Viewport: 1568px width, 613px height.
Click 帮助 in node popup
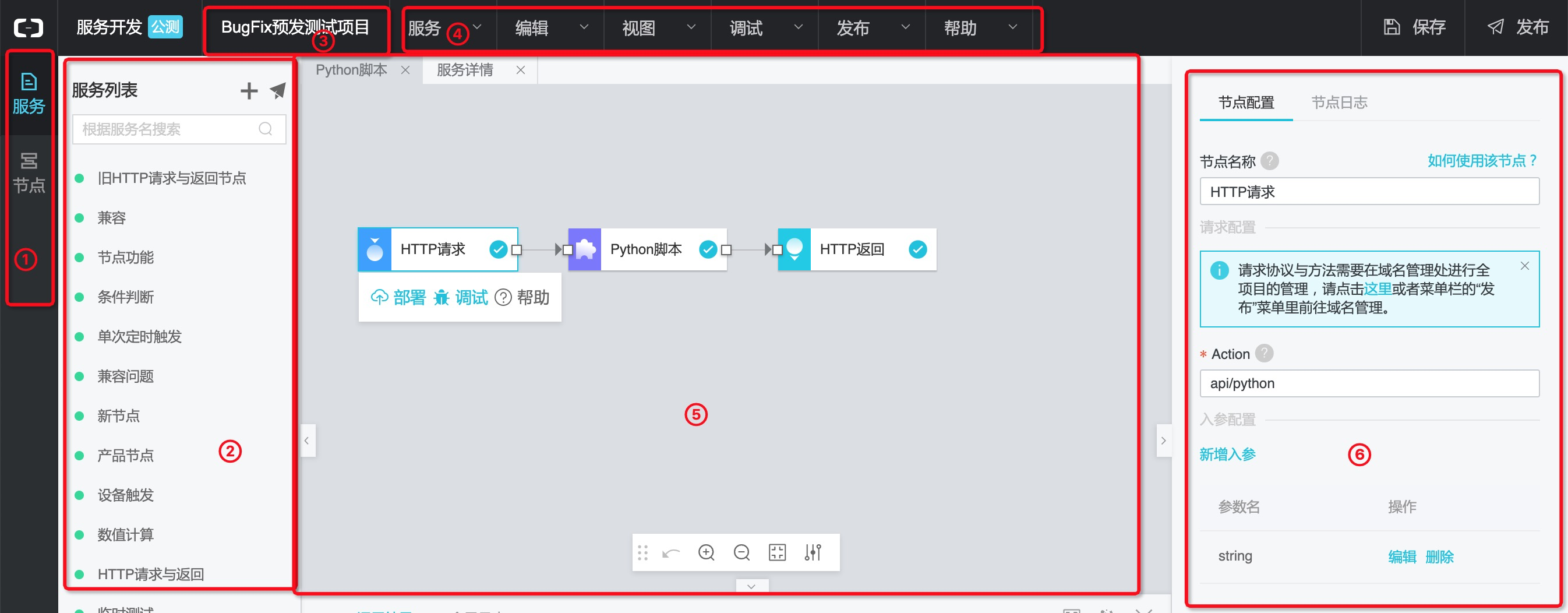522,298
